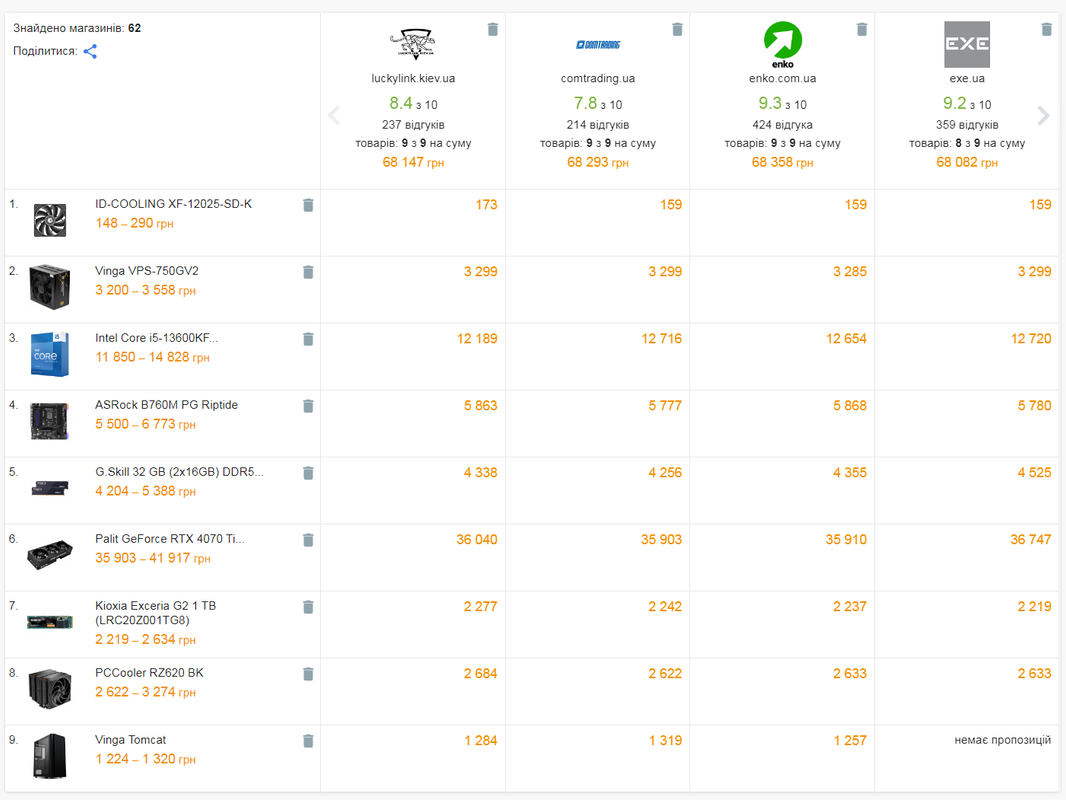Open Vinga Tomcat product link
This screenshot has height=800, width=1066.
(x=131, y=740)
